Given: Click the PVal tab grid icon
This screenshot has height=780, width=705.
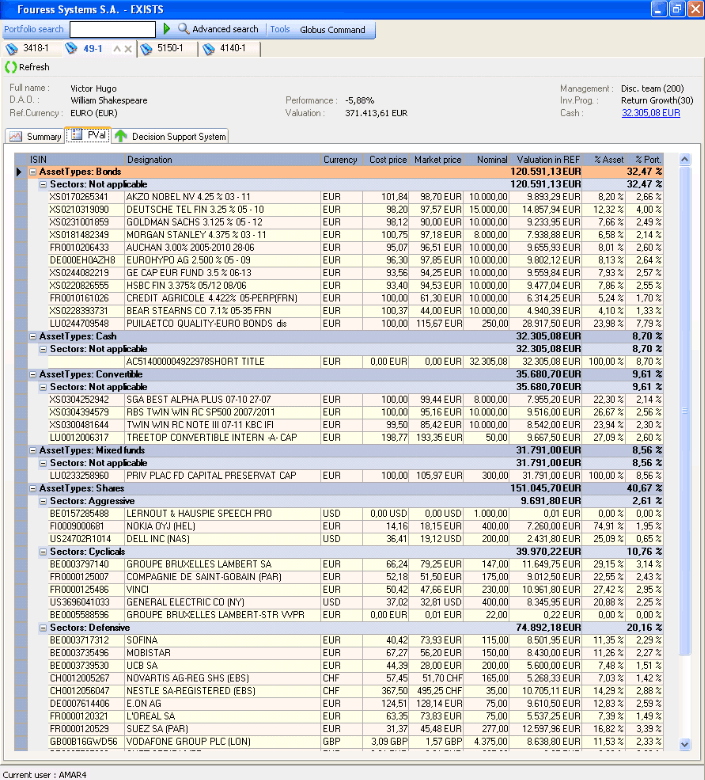Looking at the screenshot, I should click(x=77, y=135).
